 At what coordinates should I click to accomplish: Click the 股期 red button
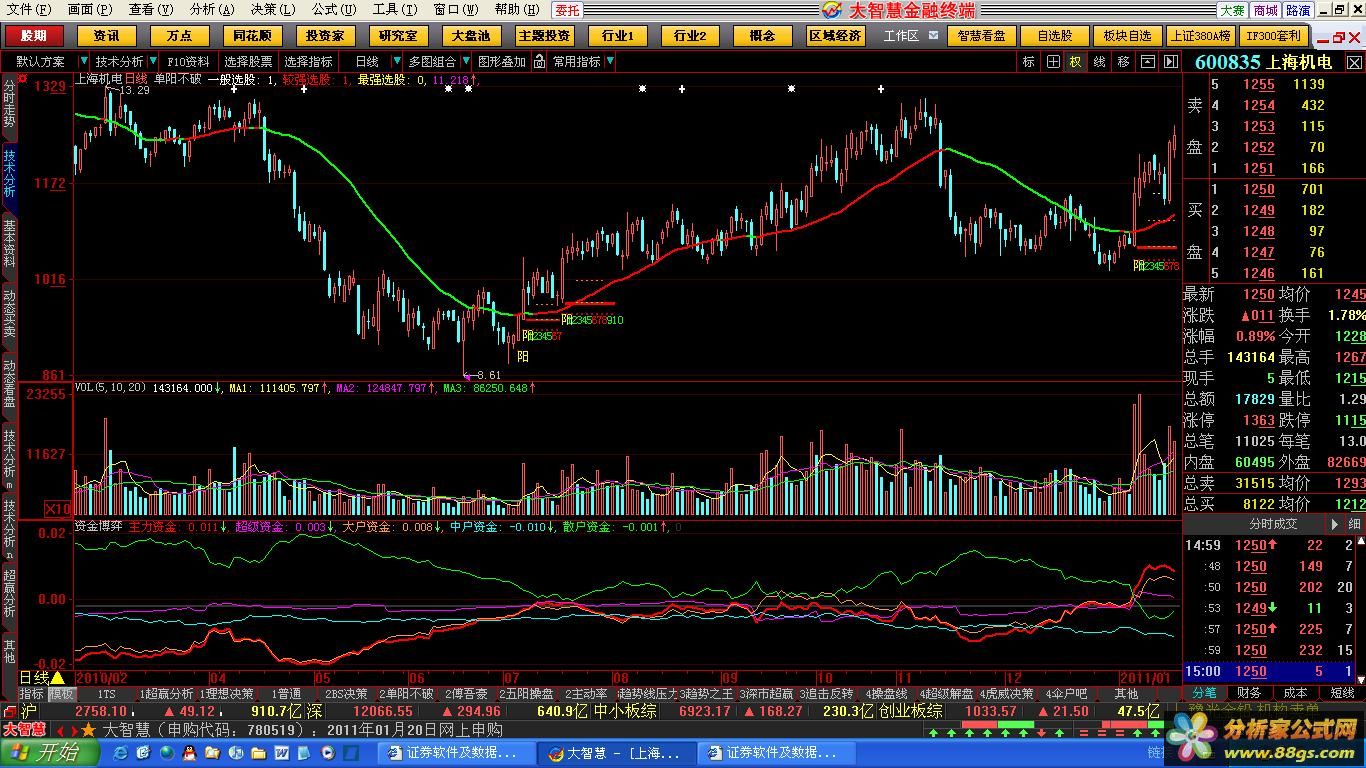[33, 35]
